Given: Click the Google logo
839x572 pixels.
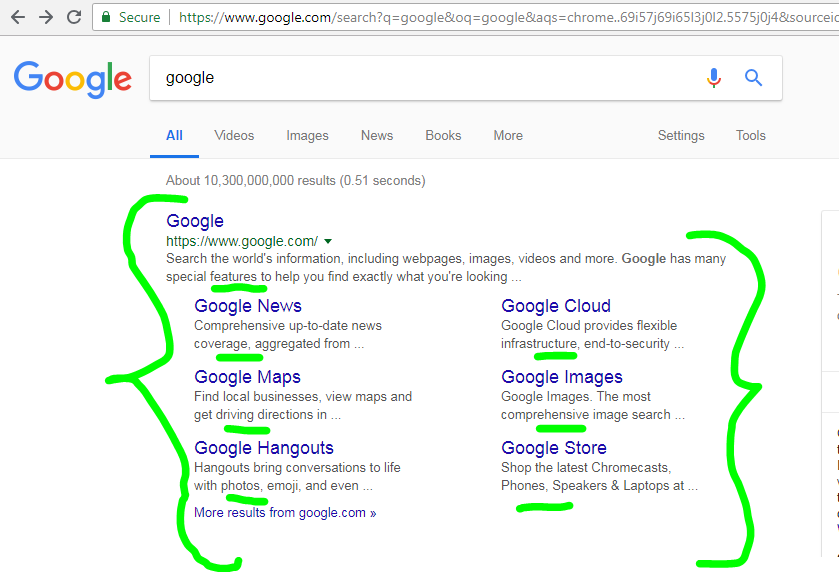Looking at the screenshot, I should click(x=73, y=79).
